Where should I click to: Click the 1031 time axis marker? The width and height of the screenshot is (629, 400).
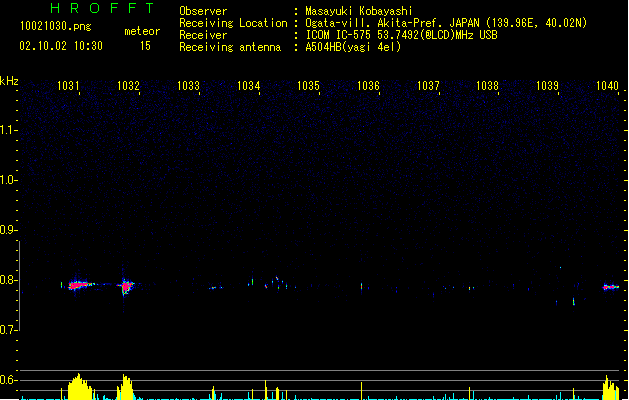pyautogui.click(x=68, y=86)
